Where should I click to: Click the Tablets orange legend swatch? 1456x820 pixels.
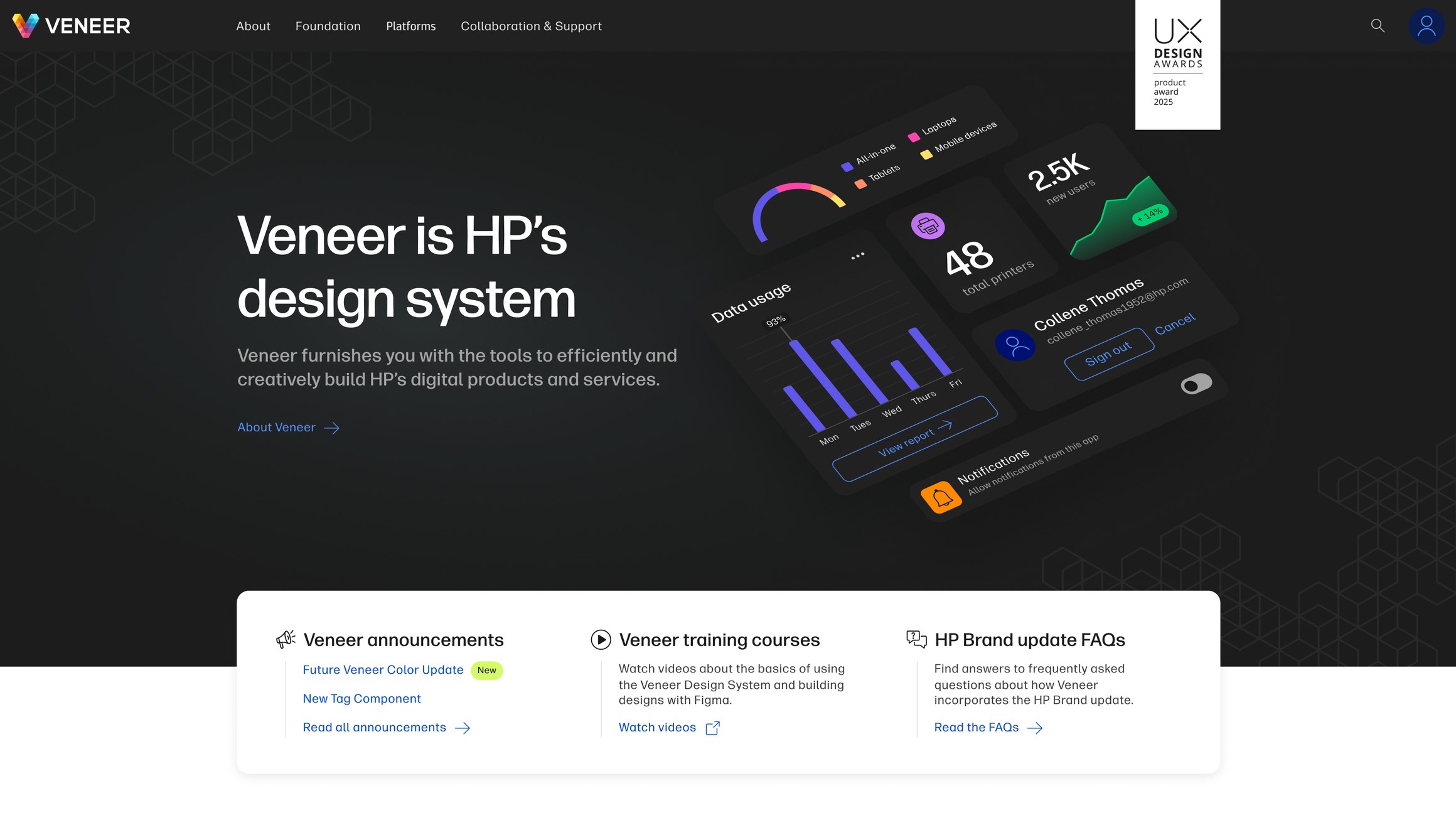pos(860,184)
